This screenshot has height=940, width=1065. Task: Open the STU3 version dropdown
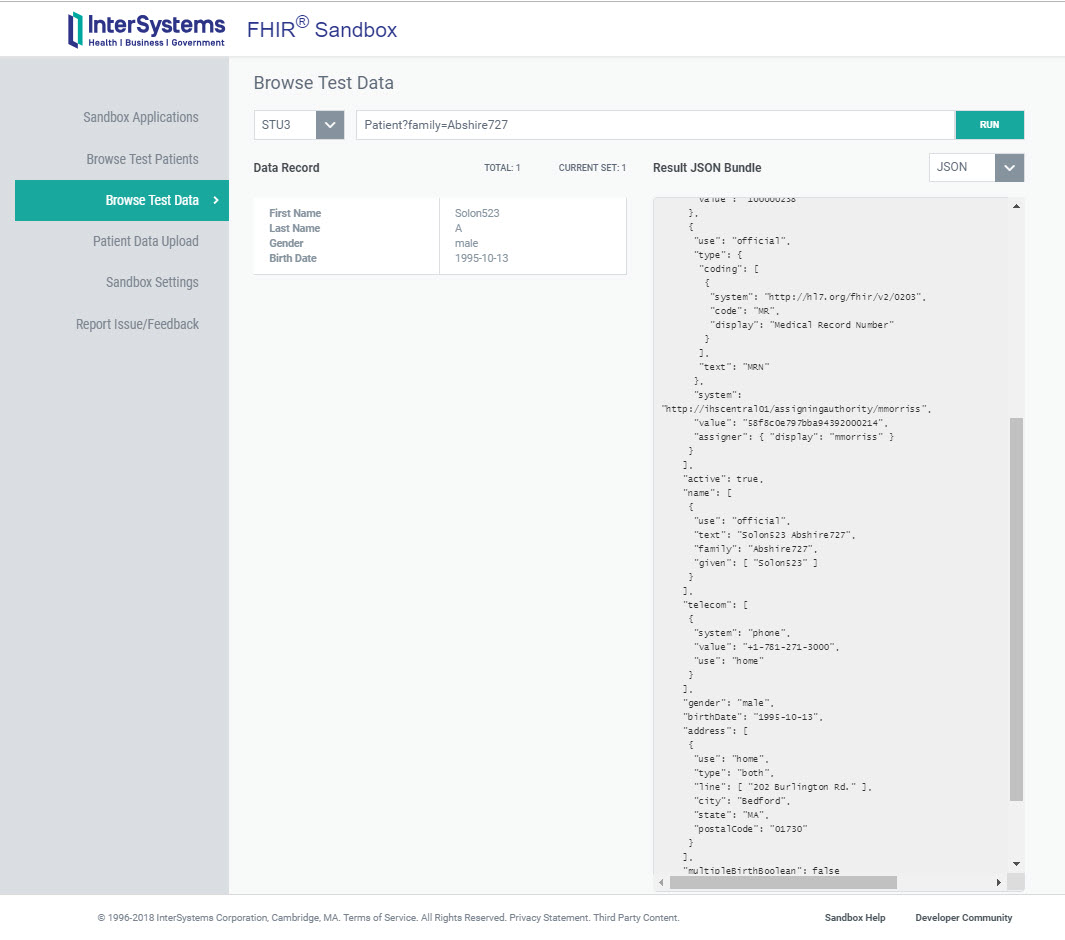click(x=299, y=125)
